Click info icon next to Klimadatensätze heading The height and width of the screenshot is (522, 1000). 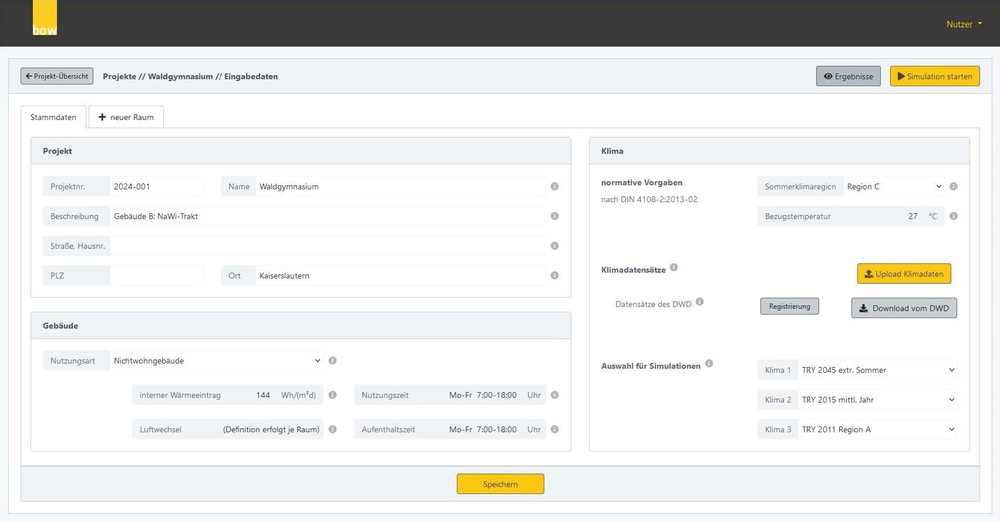pyautogui.click(x=674, y=268)
